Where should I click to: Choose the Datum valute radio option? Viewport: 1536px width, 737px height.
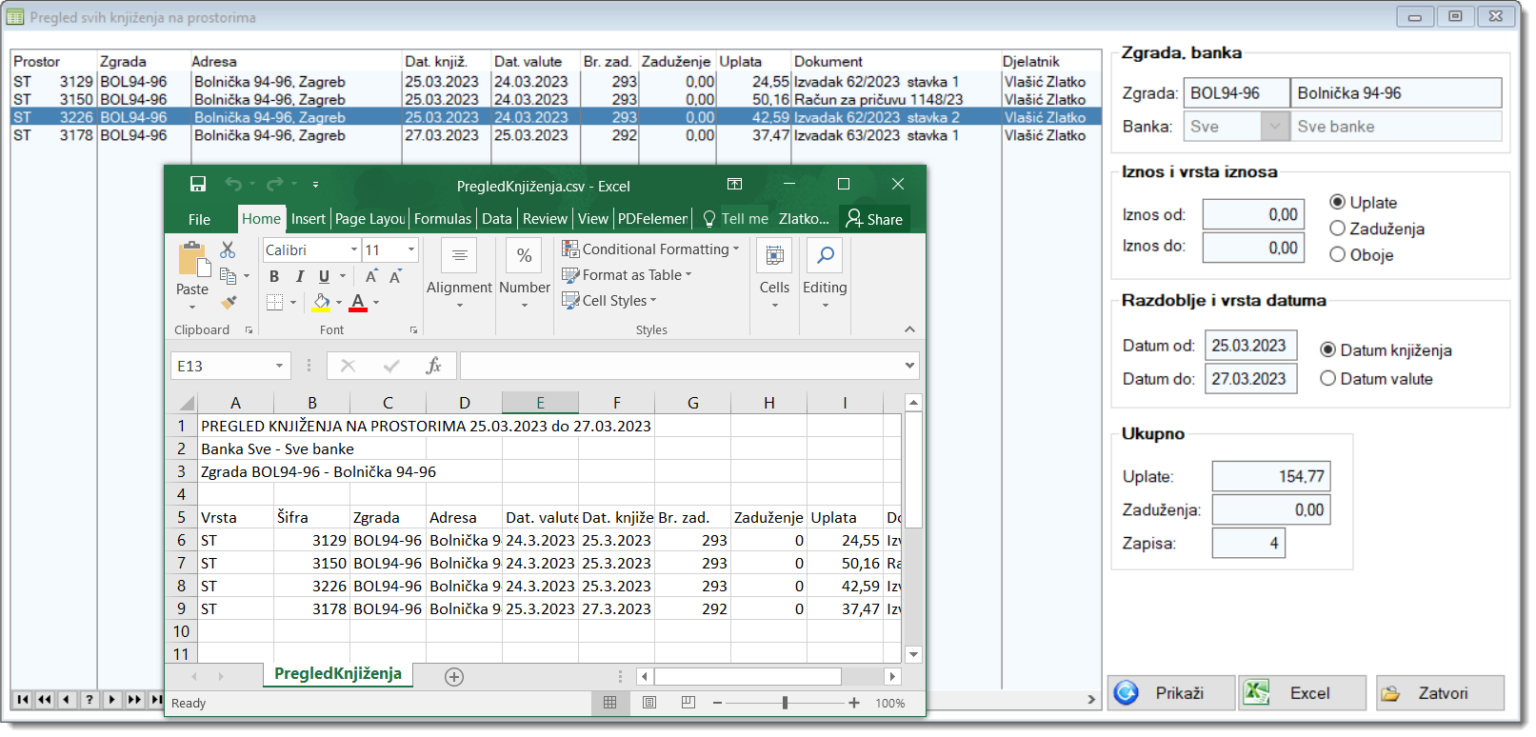(x=1328, y=379)
